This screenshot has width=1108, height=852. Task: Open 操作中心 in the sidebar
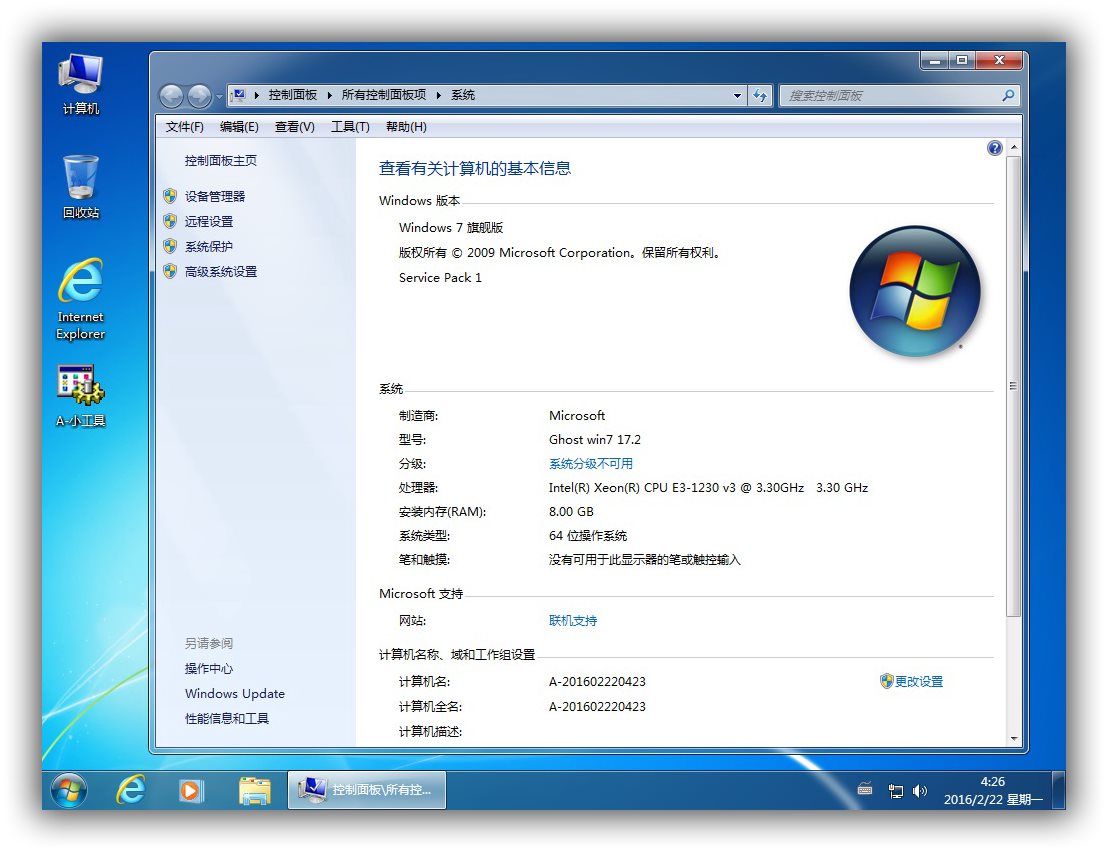coord(209,668)
